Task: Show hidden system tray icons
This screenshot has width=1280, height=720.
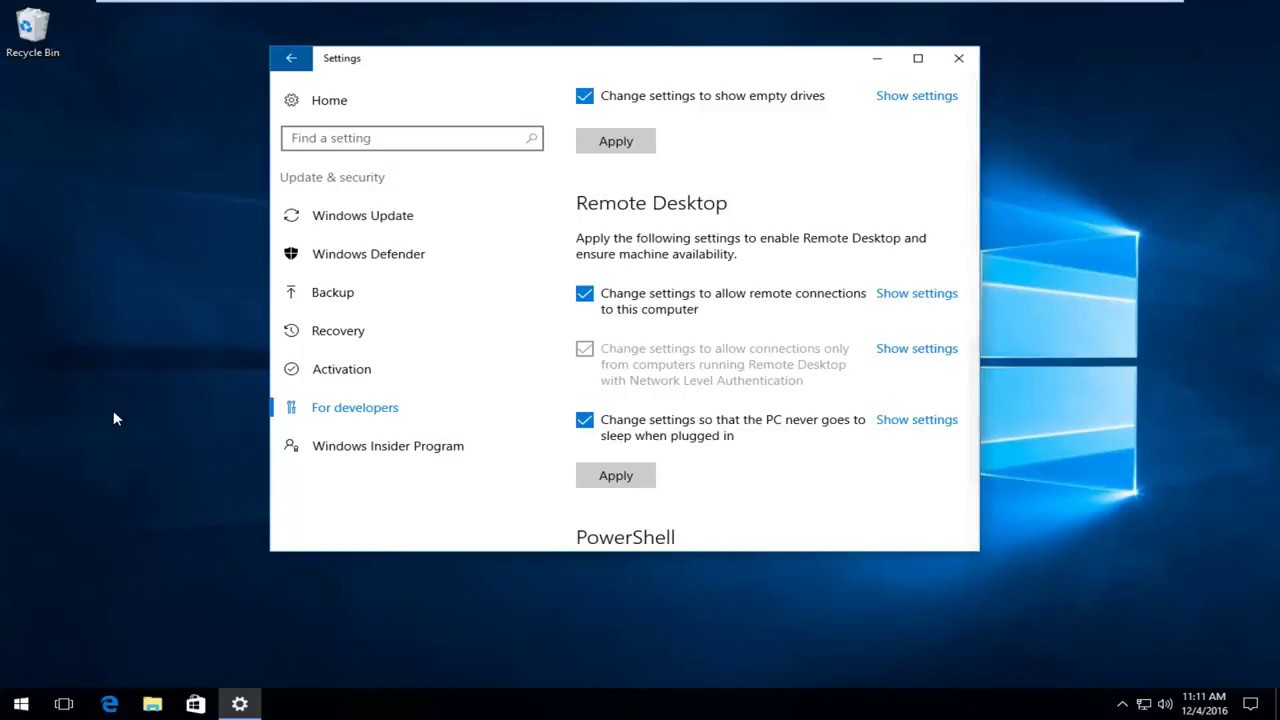Action: pyautogui.click(x=1122, y=704)
